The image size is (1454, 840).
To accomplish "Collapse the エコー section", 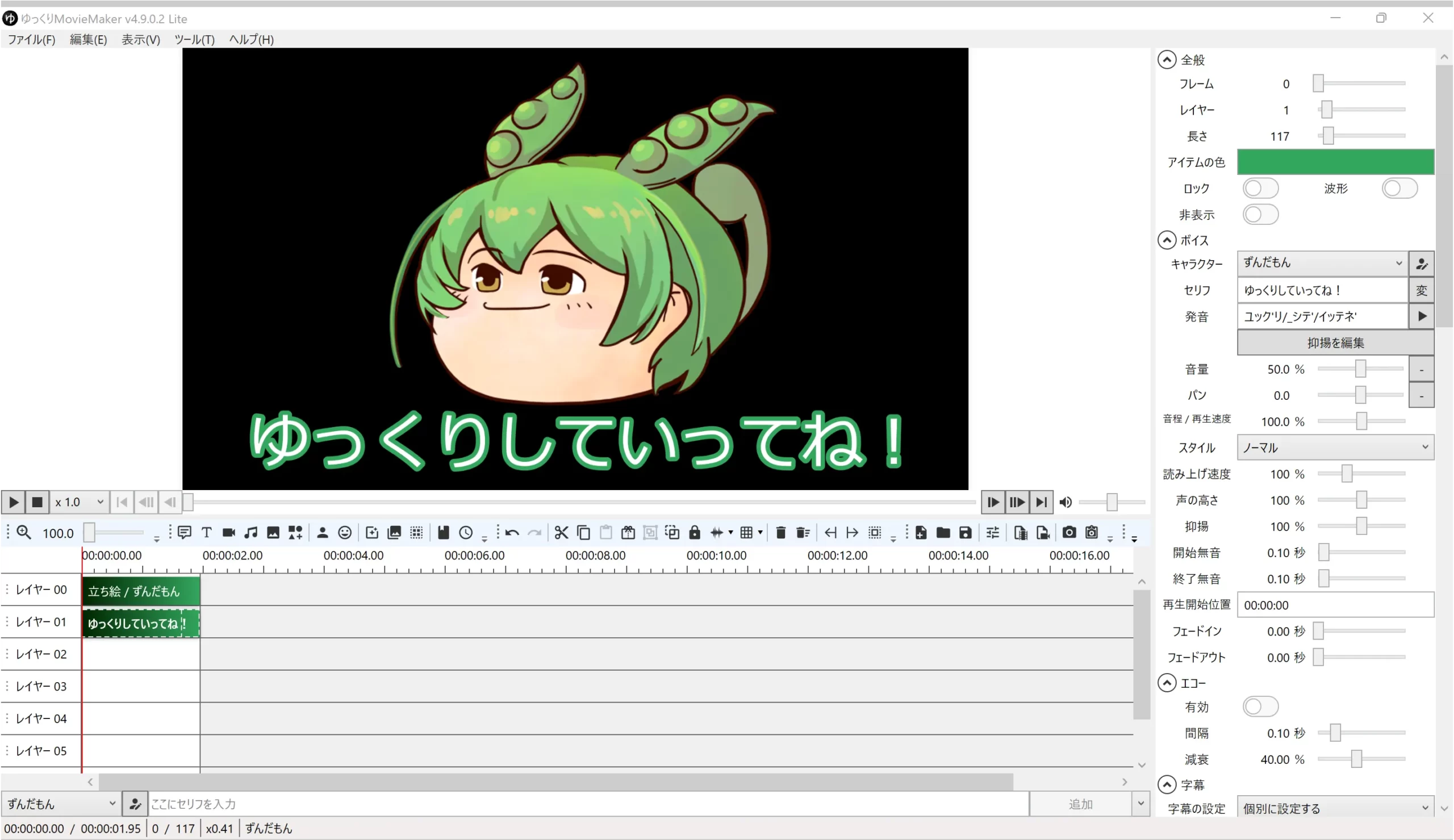I will pos(1167,683).
